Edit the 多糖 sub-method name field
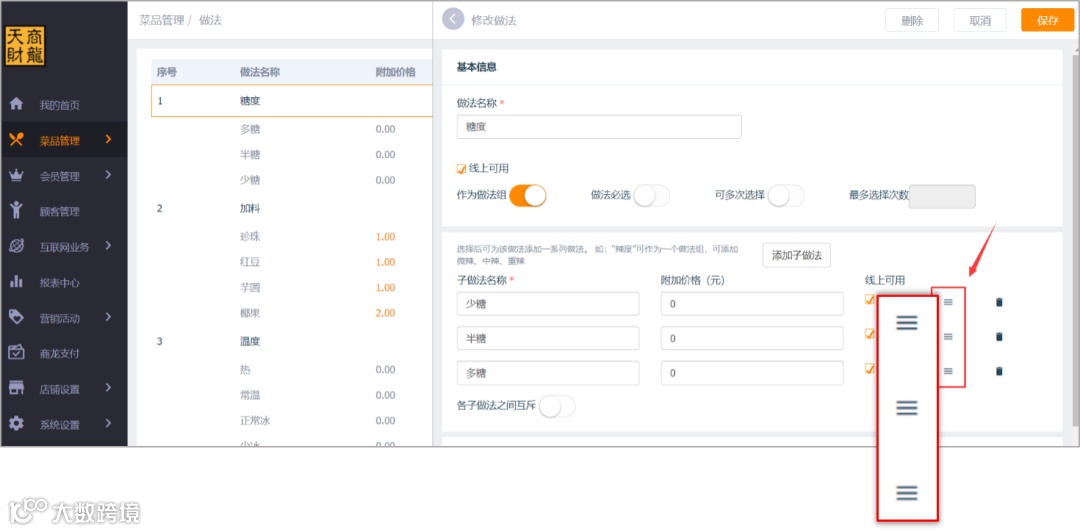 click(548, 373)
